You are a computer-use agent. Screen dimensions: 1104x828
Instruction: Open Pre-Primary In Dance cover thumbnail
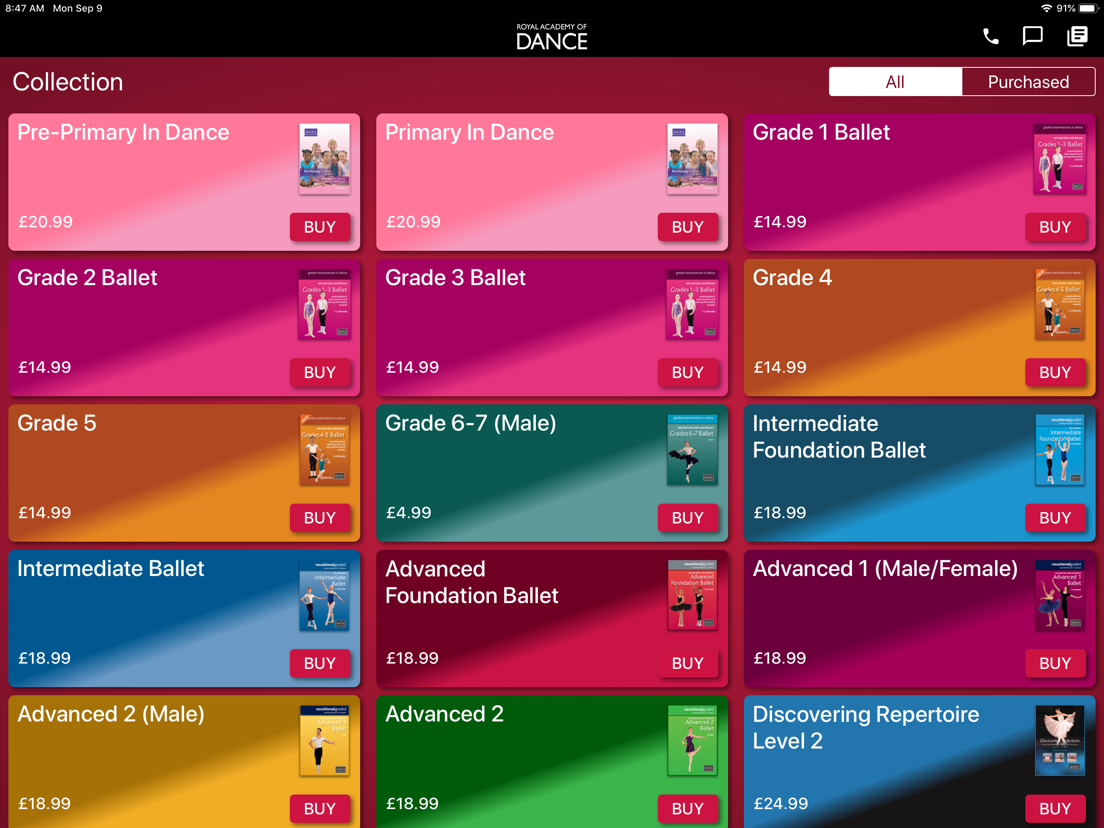click(325, 159)
